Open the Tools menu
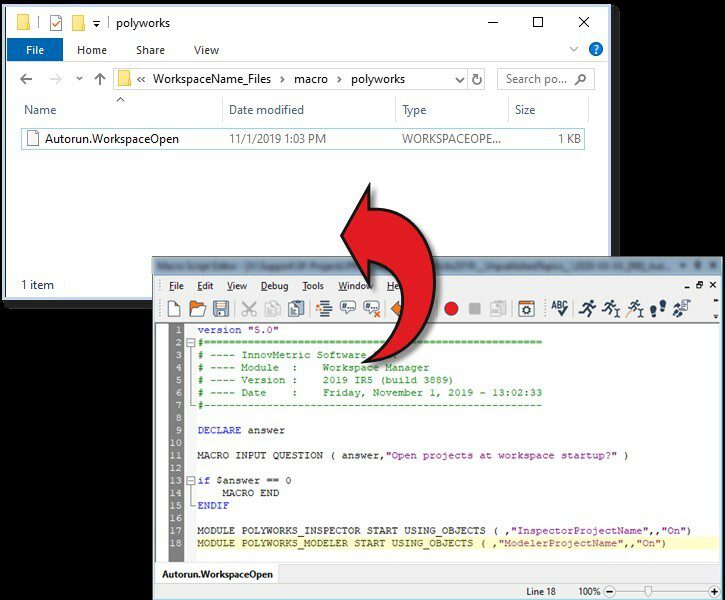This screenshot has width=725, height=600. pyautogui.click(x=313, y=286)
